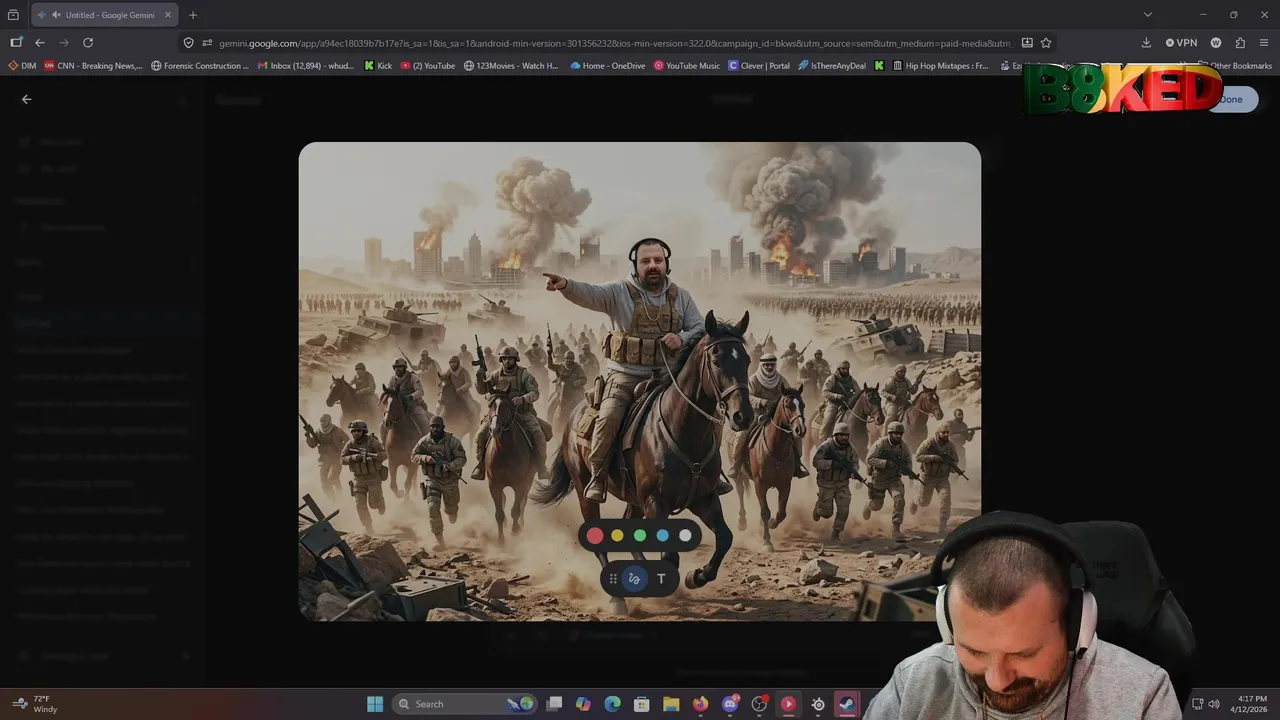Open CNN - Breaking News bookmark
Image resolution: width=1280 pixels, height=720 pixels.
click(93, 66)
